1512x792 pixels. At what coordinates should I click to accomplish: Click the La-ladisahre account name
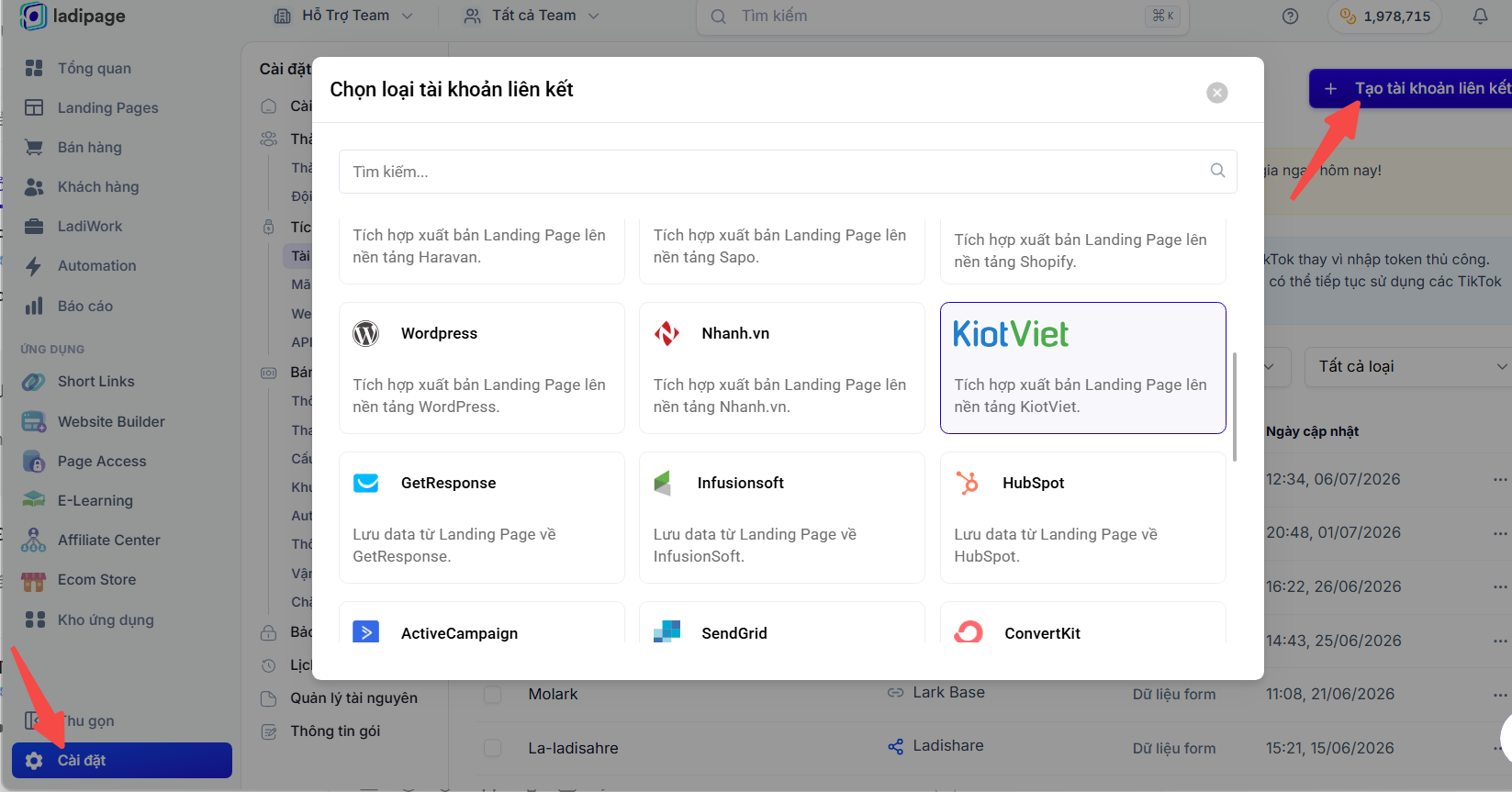(573, 748)
